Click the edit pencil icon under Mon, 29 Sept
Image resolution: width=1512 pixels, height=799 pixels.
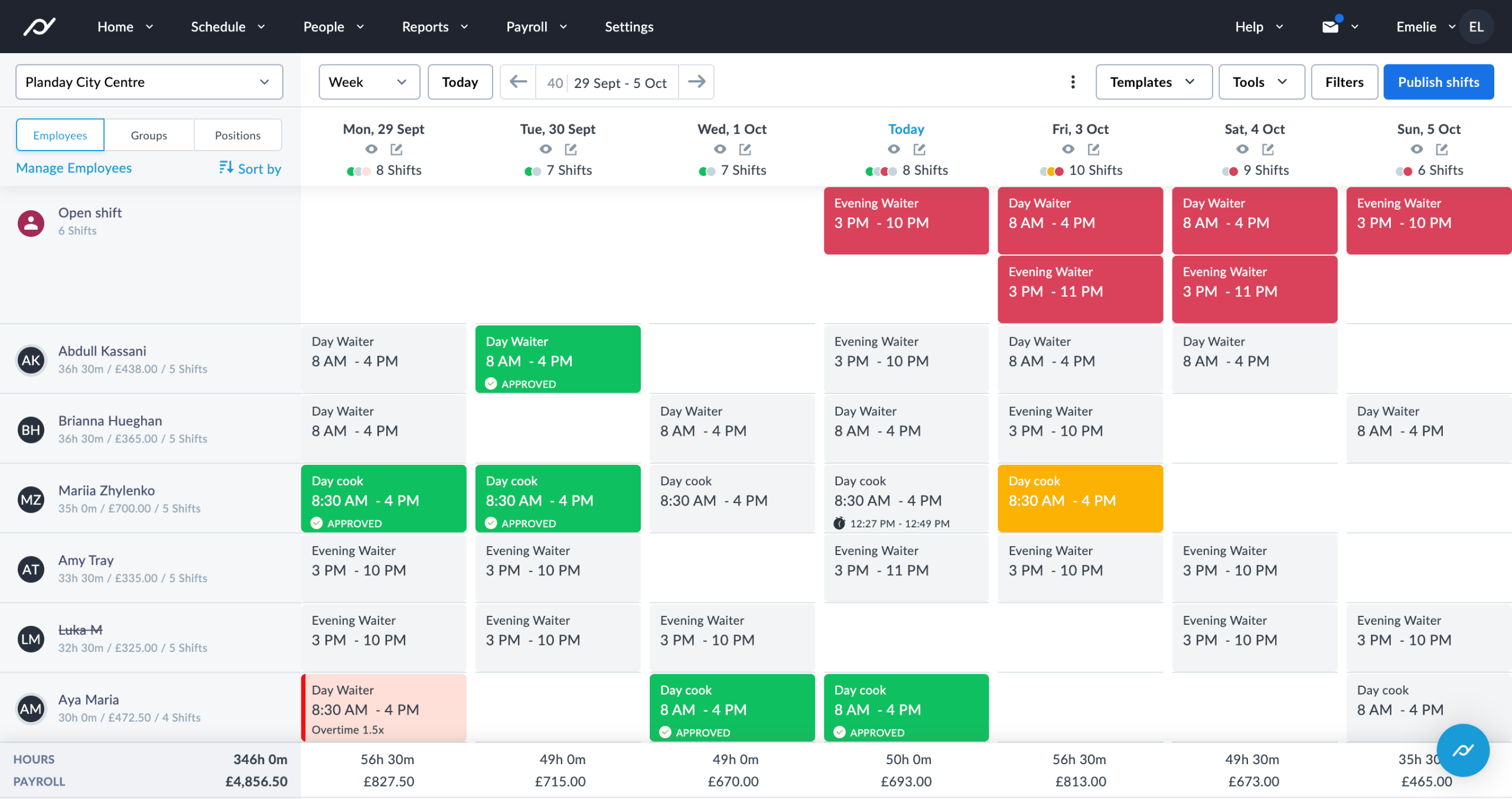tap(396, 149)
